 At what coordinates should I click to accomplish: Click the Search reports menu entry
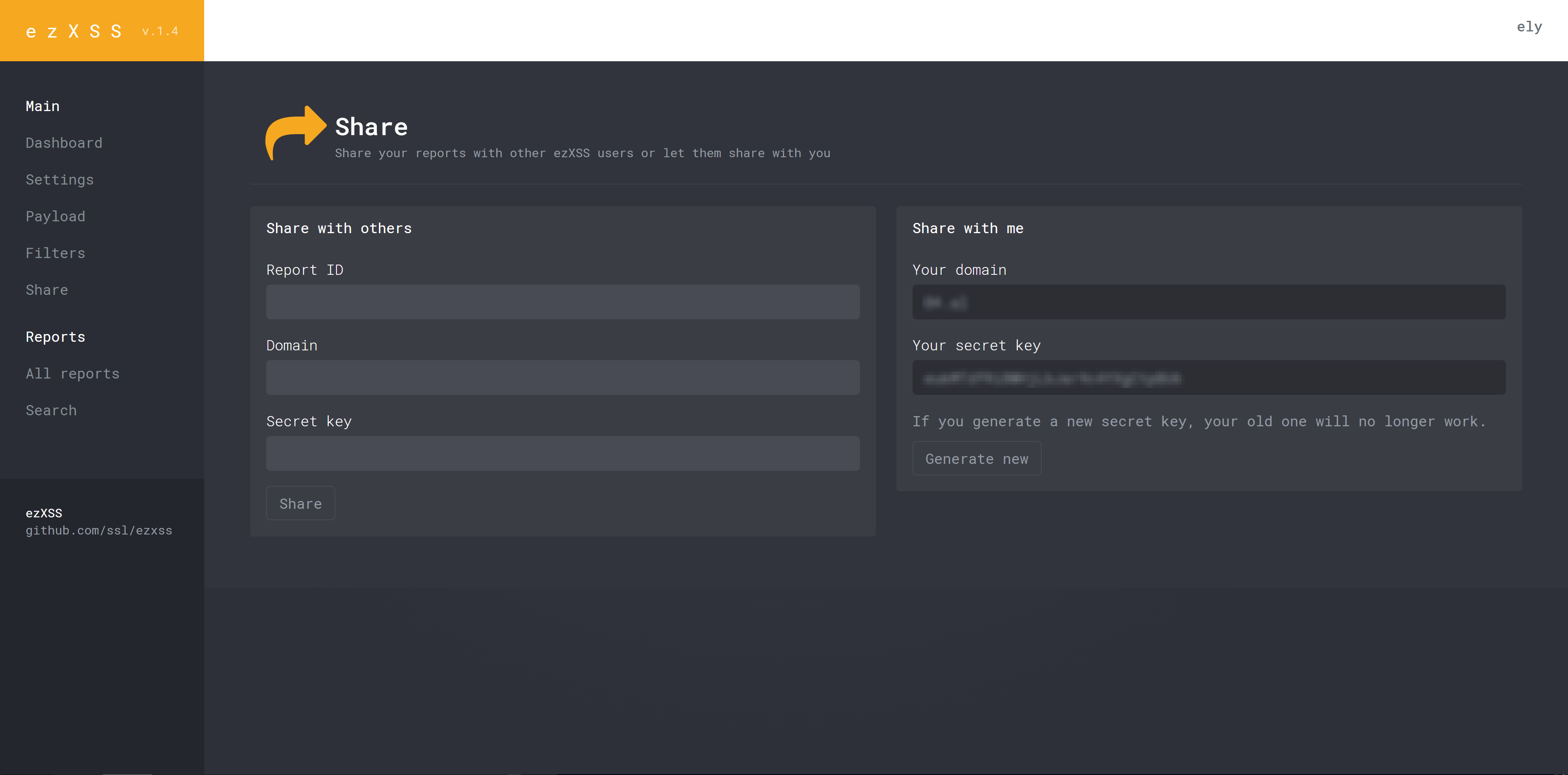point(51,410)
